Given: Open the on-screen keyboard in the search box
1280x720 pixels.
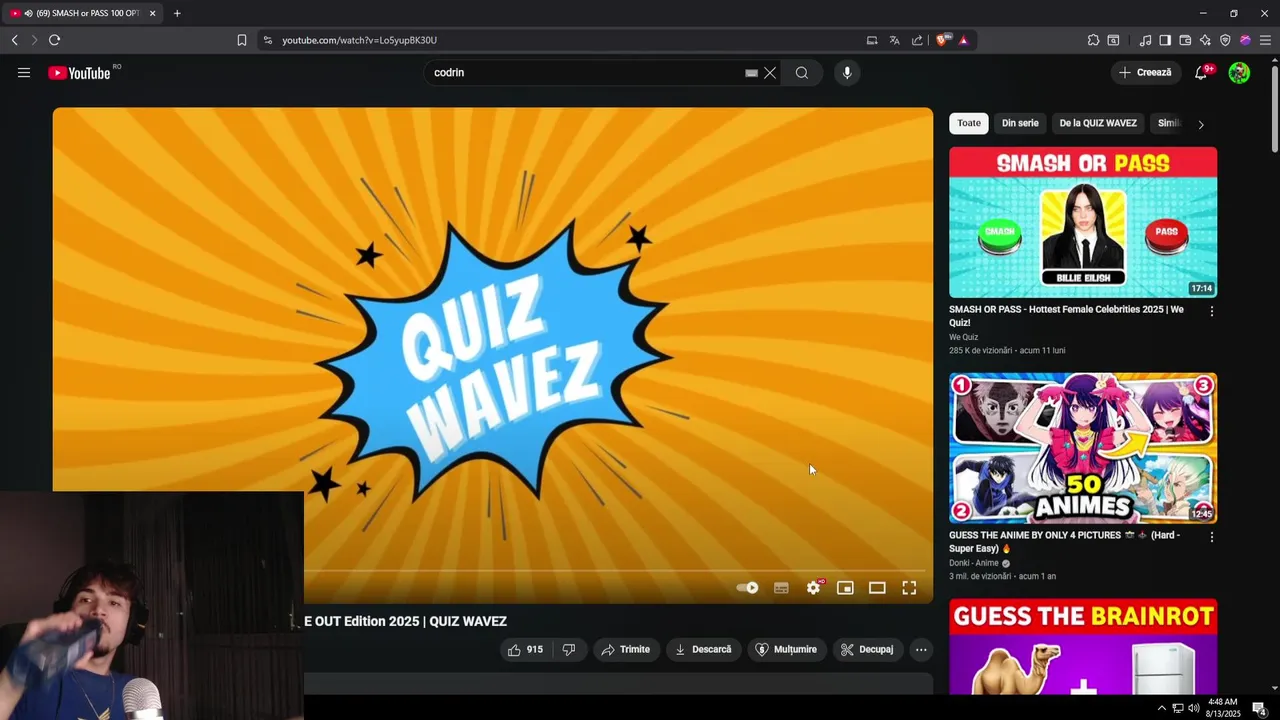Looking at the screenshot, I should point(751,73).
